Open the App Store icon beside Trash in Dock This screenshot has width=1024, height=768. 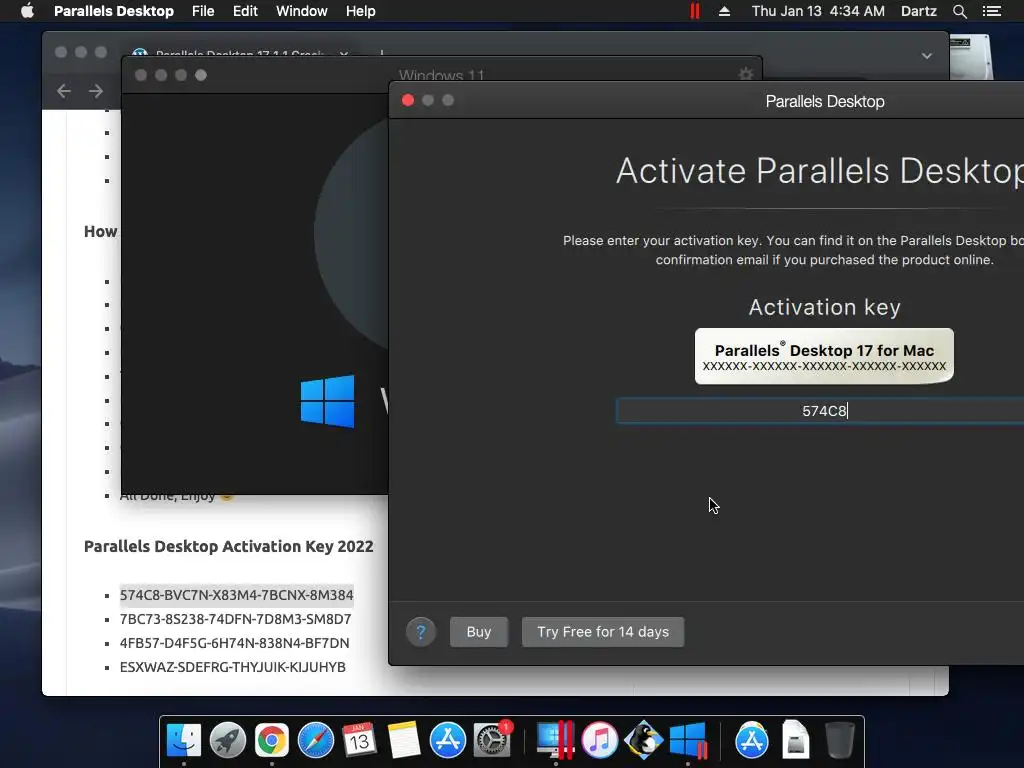[752, 740]
